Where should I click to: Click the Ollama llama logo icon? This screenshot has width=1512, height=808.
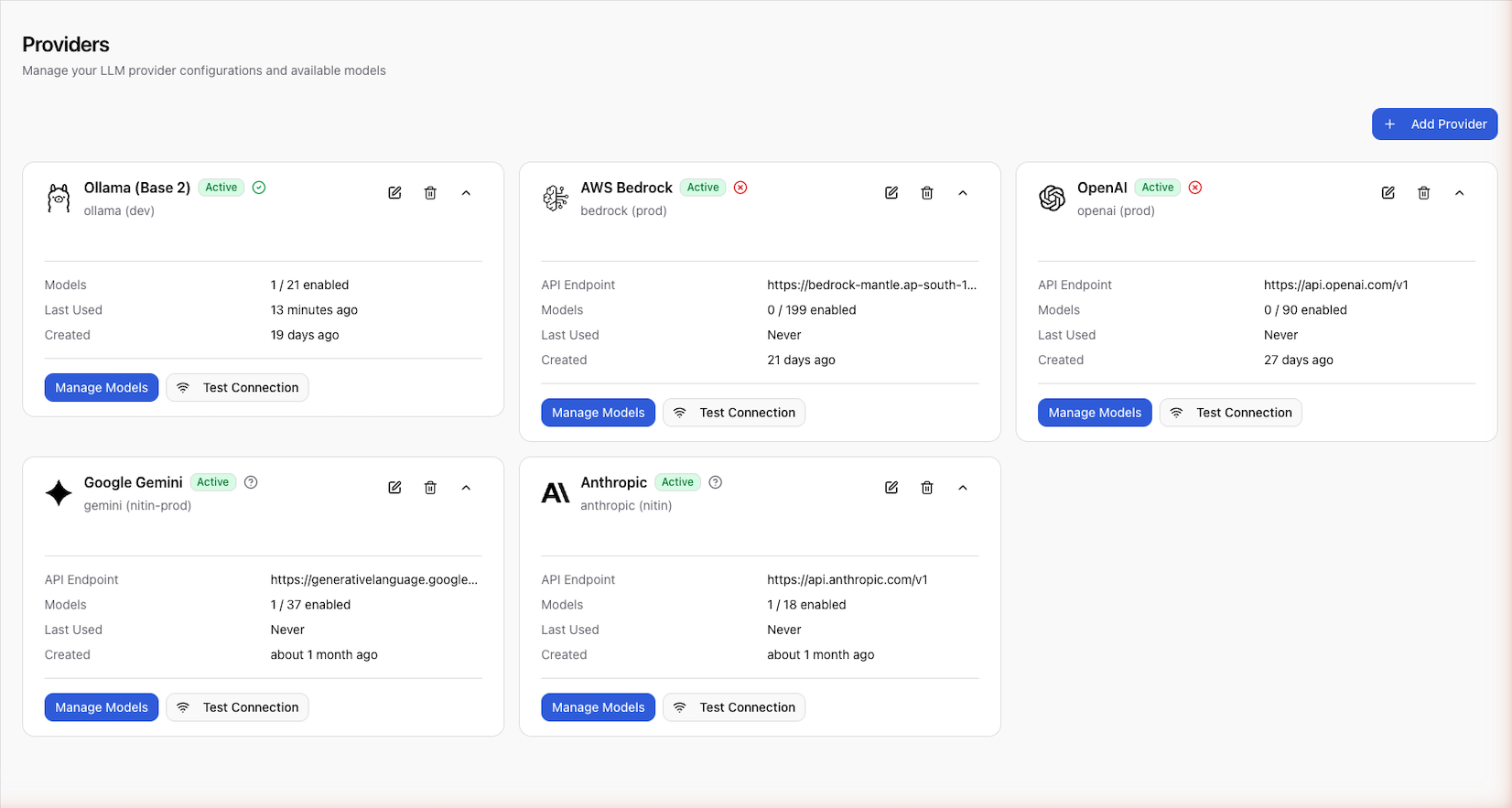(x=59, y=198)
